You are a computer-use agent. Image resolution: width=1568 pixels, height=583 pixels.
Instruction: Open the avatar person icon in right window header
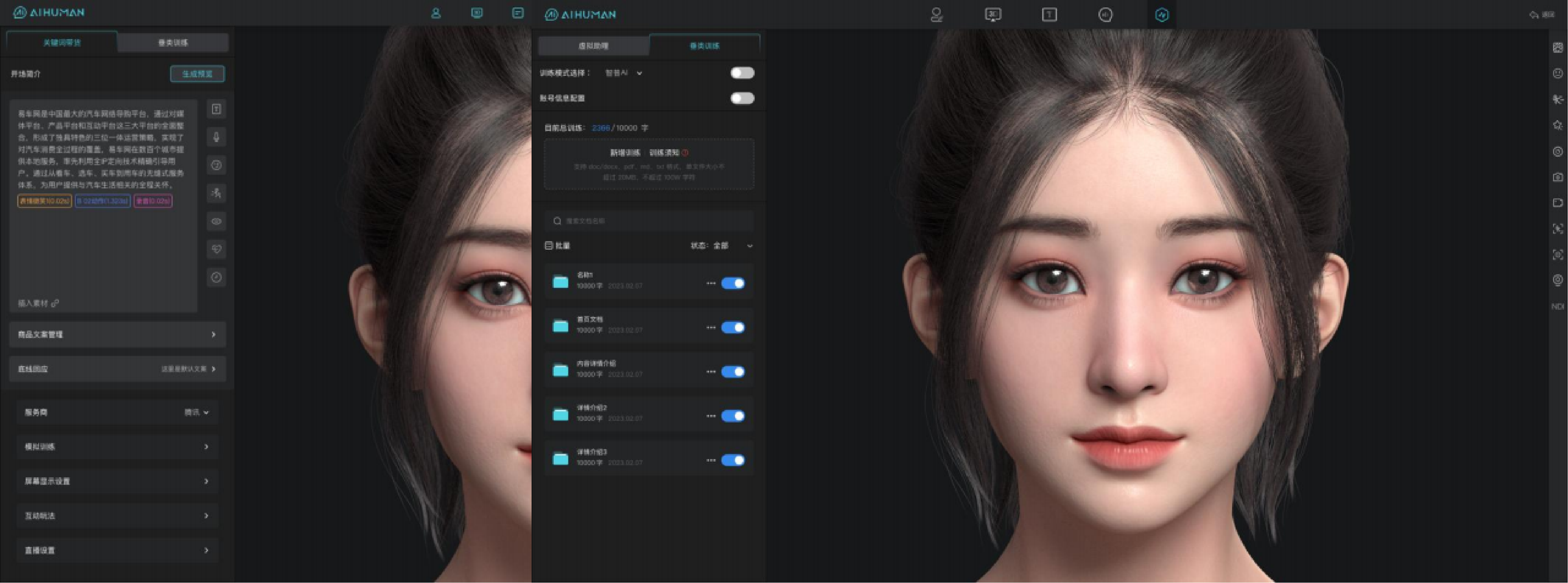click(937, 15)
